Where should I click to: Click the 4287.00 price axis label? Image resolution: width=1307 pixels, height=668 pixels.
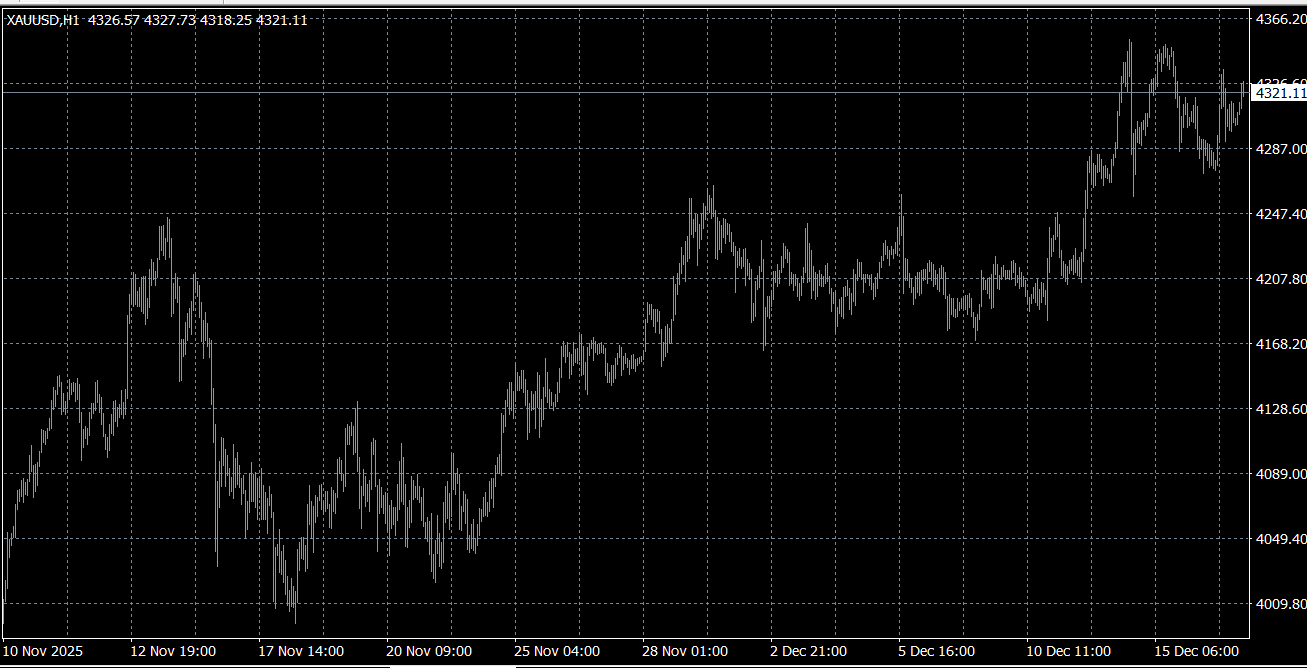pos(1280,149)
